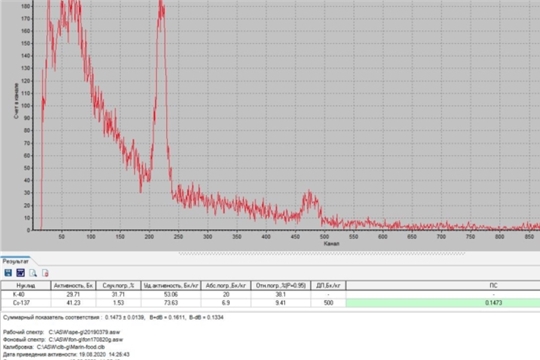Viewport: 540px width, 360px height.
Task: Click the random error value 31.71
Action: pyautogui.click(x=118, y=294)
